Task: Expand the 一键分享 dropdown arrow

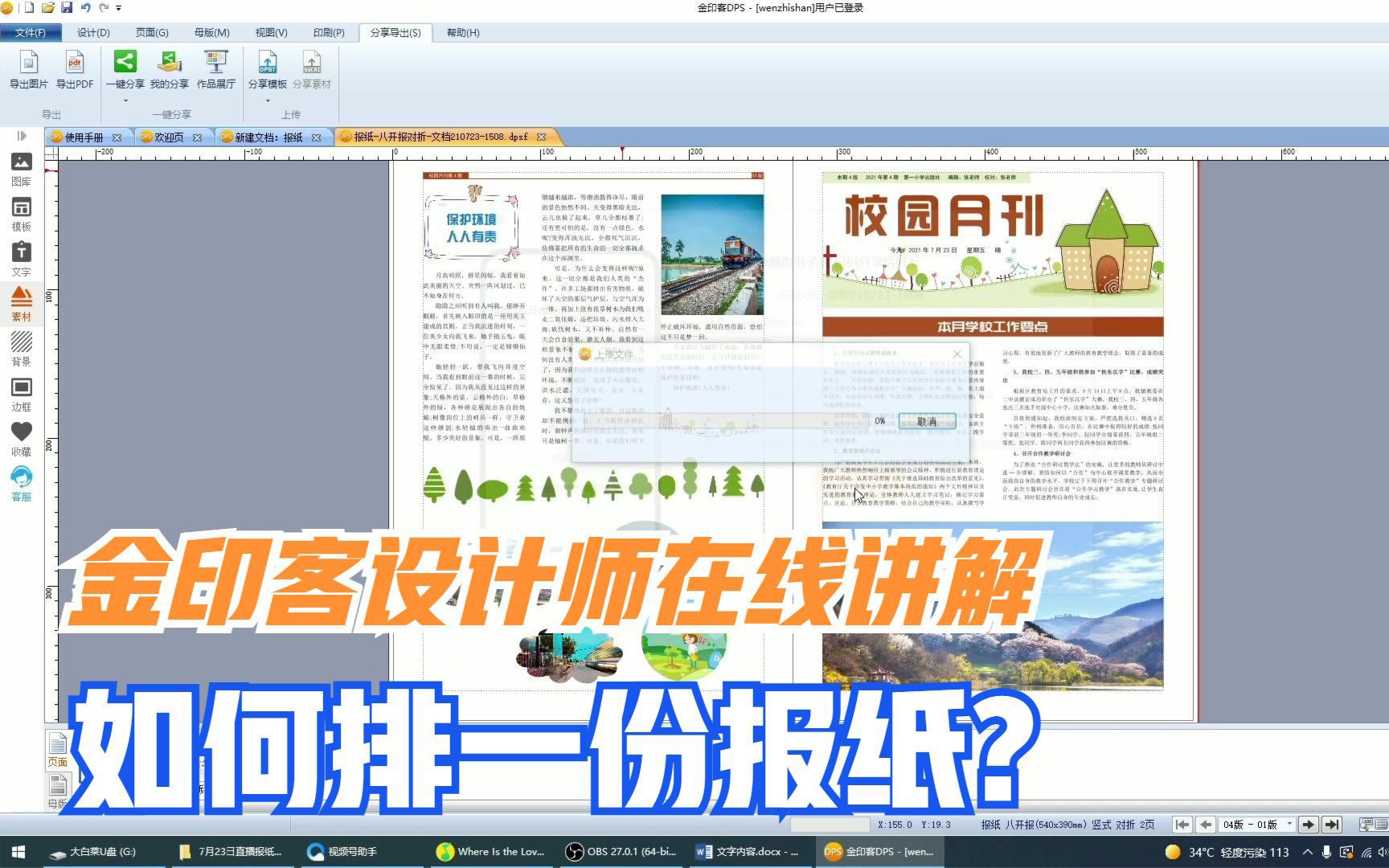Action: [x=125, y=100]
